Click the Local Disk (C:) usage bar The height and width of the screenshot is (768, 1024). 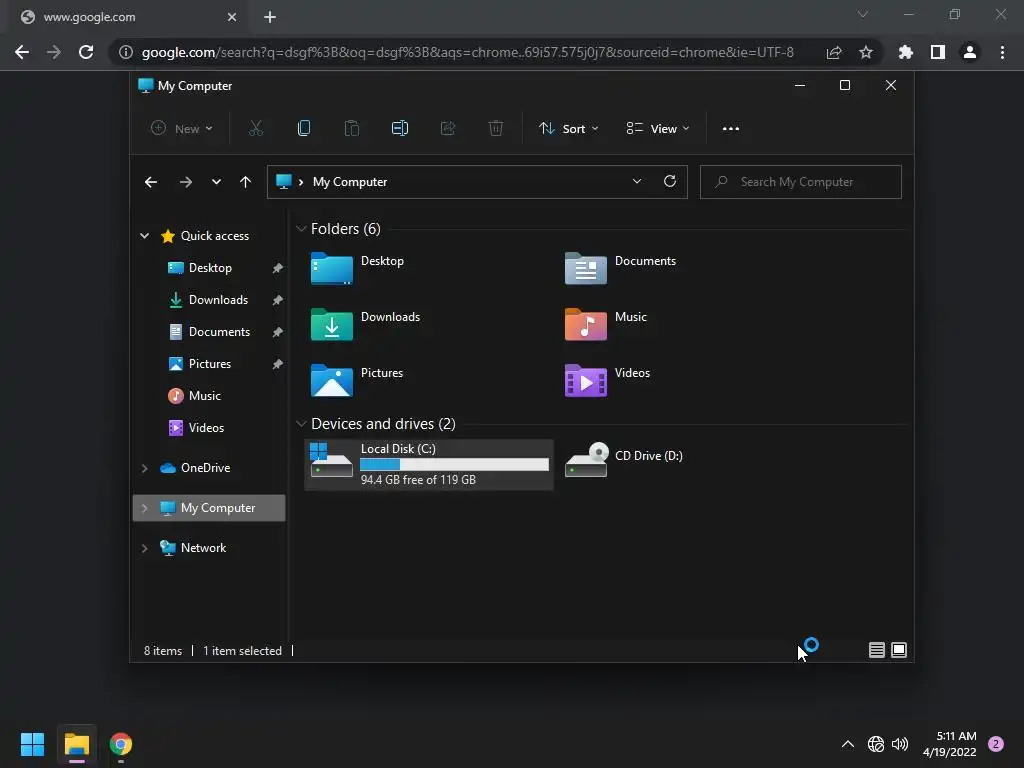pos(455,464)
